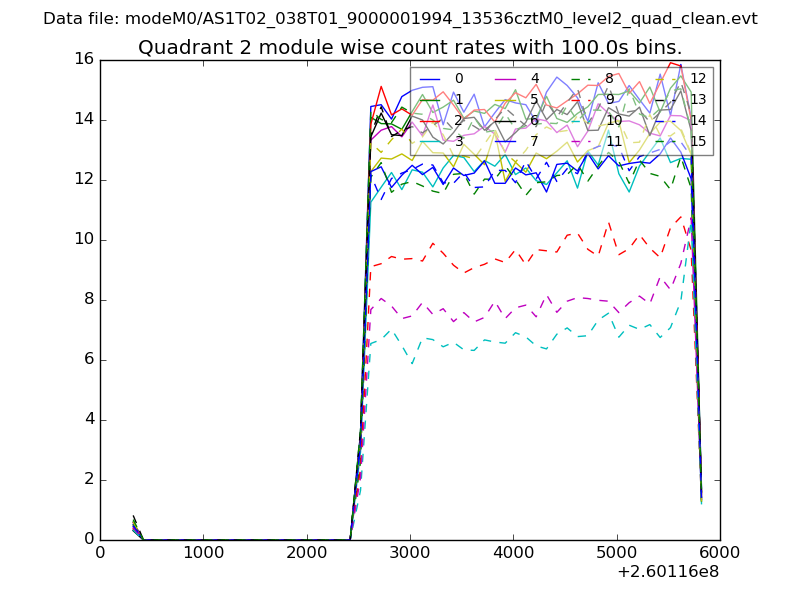Click the x-axis tick label 3000
The width and height of the screenshot is (800, 600).
tap(410, 552)
